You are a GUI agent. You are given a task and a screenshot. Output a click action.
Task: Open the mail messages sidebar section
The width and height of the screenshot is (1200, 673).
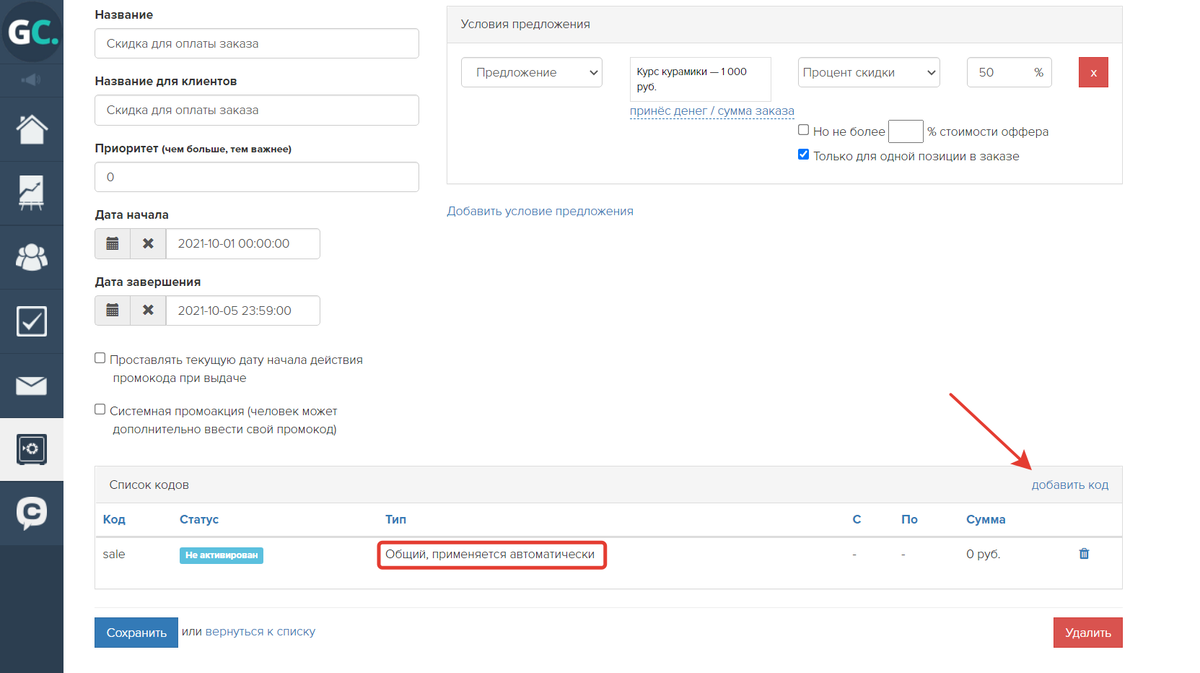(x=31, y=385)
